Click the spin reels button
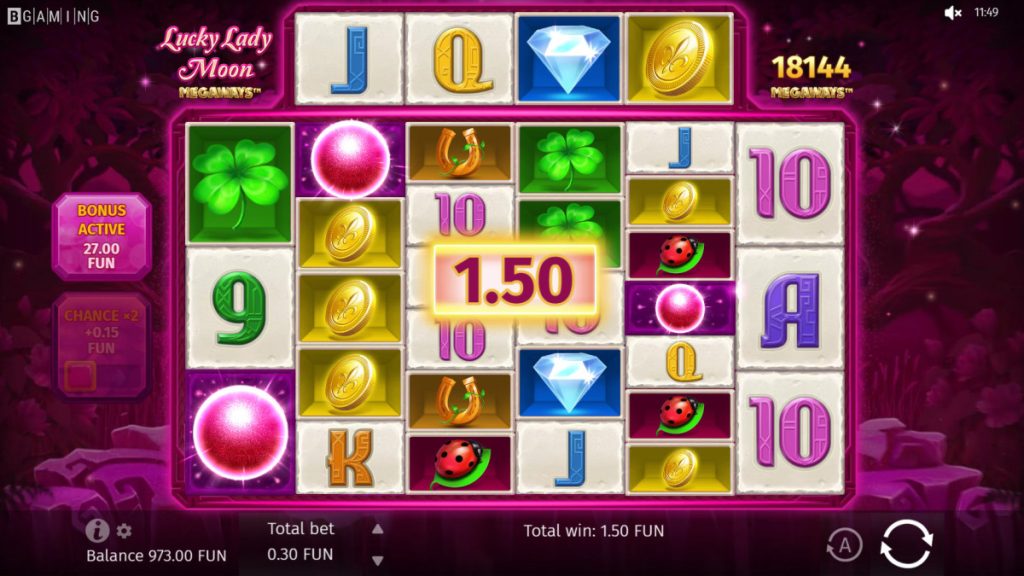The height and width of the screenshot is (576, 1024). pyautogui.click(x=906, y=543)
